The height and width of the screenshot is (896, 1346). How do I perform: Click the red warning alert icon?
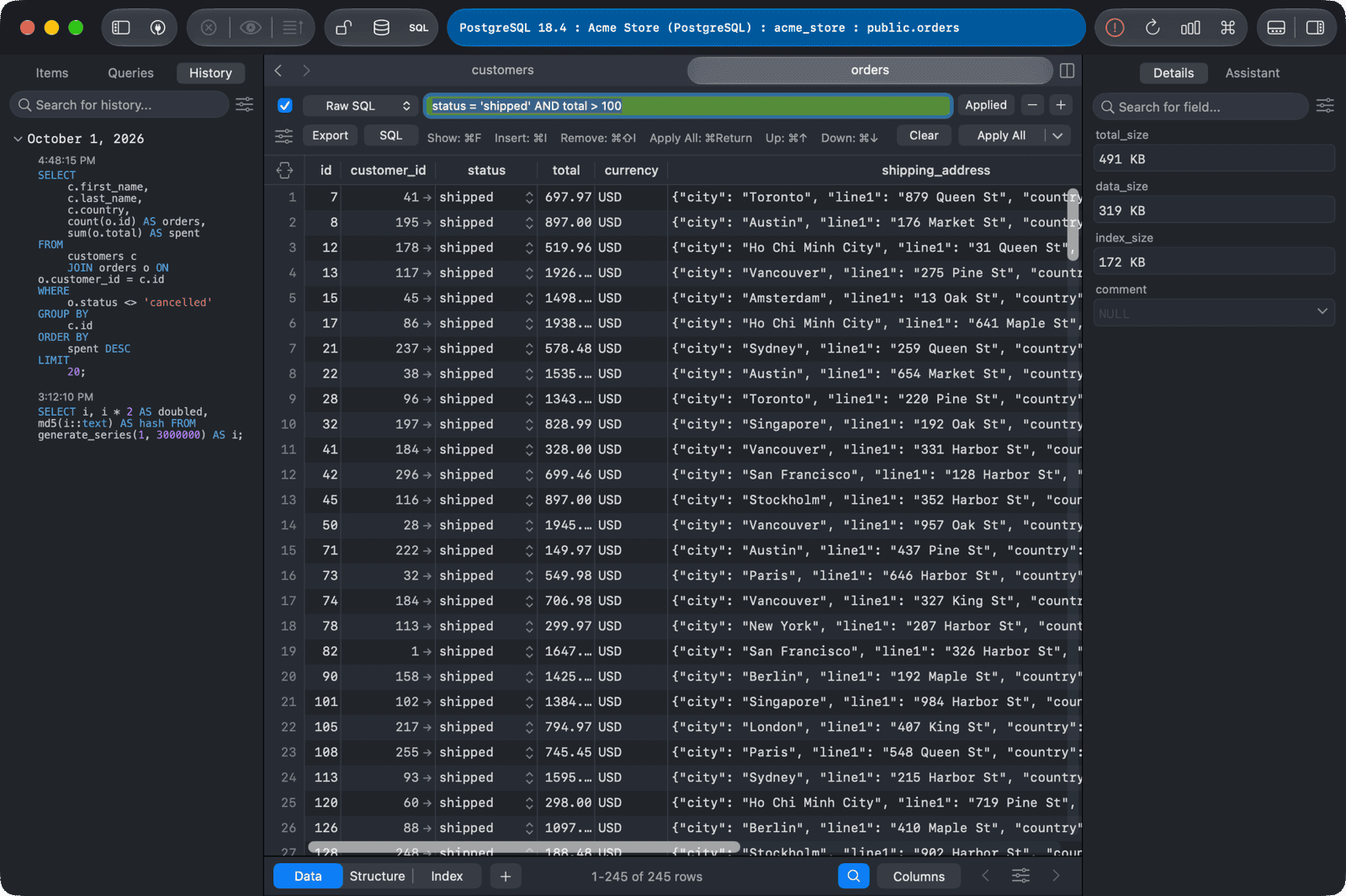pos(1115,28)
